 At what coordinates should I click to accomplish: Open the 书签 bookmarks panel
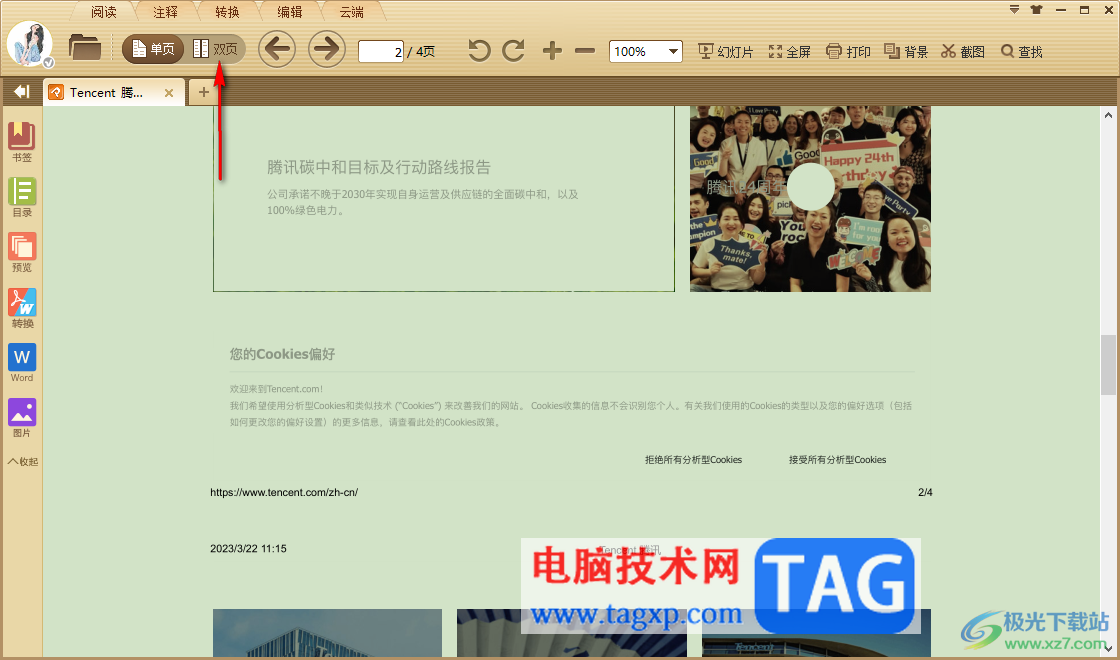21,142
